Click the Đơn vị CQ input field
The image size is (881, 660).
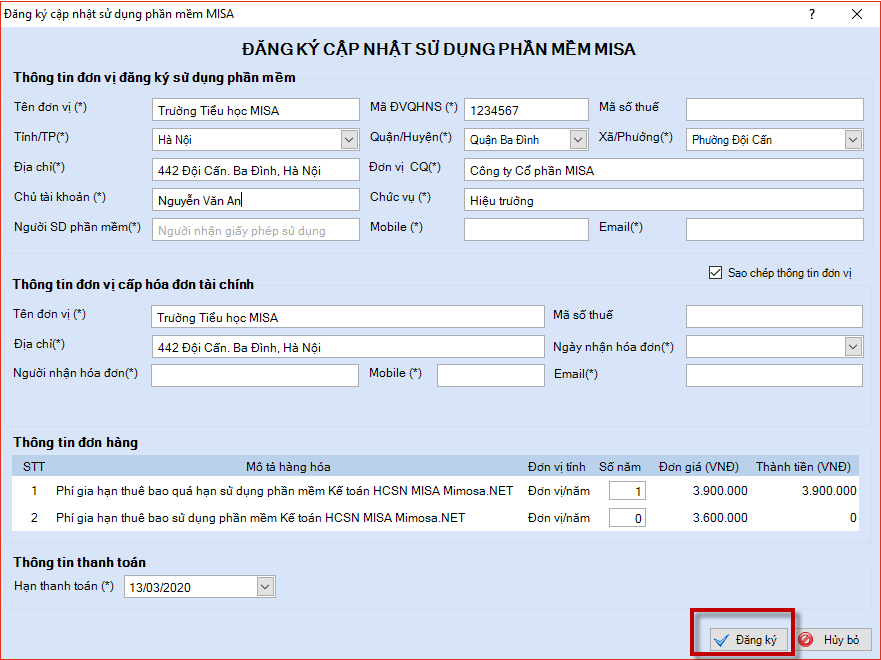pyautogui.click(x=664, y=170)
